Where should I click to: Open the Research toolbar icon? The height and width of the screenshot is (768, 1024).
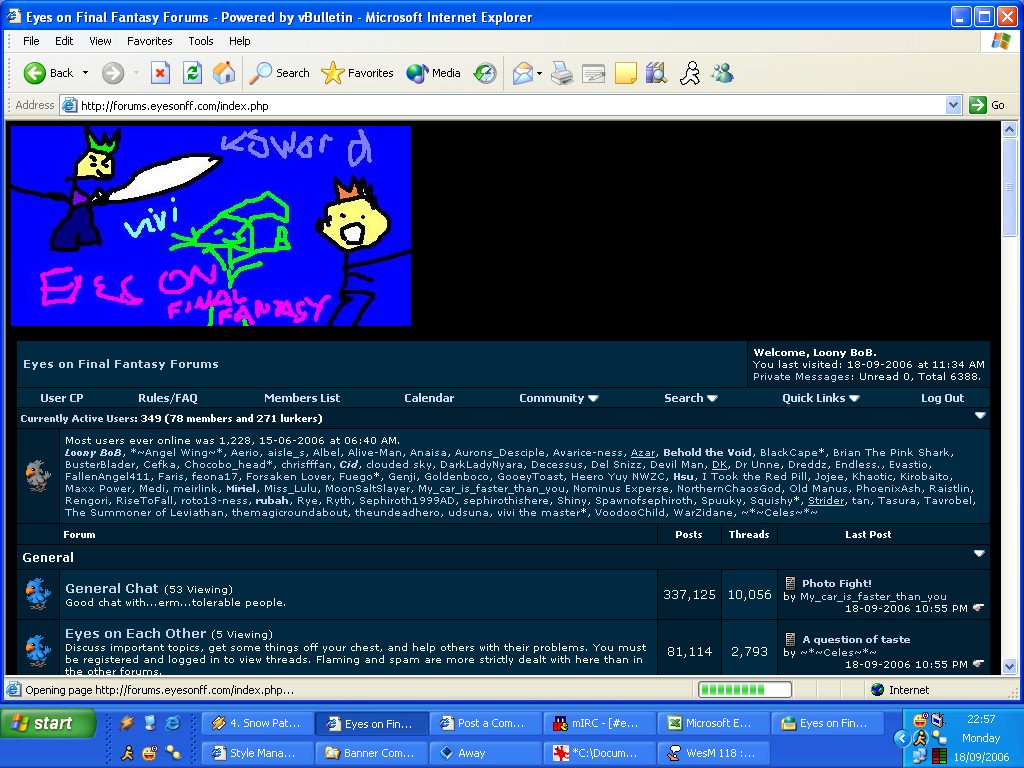[x=657, y=73]
